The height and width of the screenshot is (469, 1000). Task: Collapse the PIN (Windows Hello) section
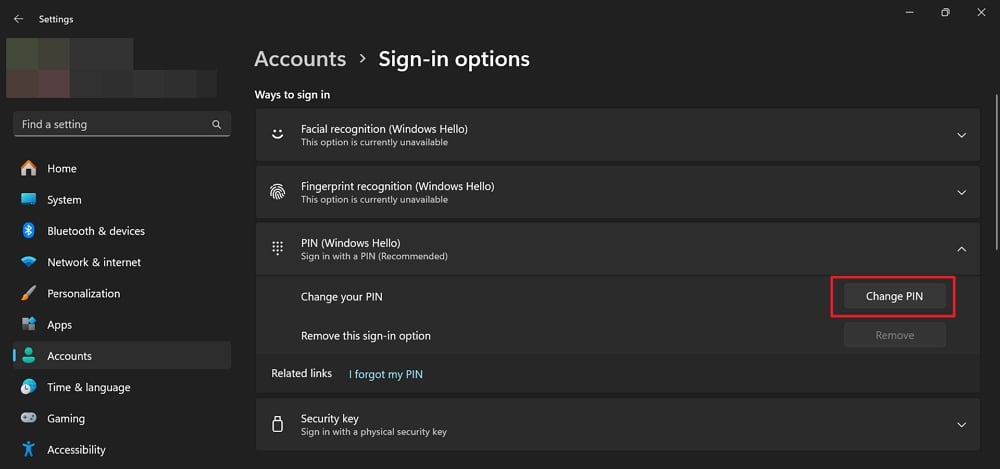[961, 249]
